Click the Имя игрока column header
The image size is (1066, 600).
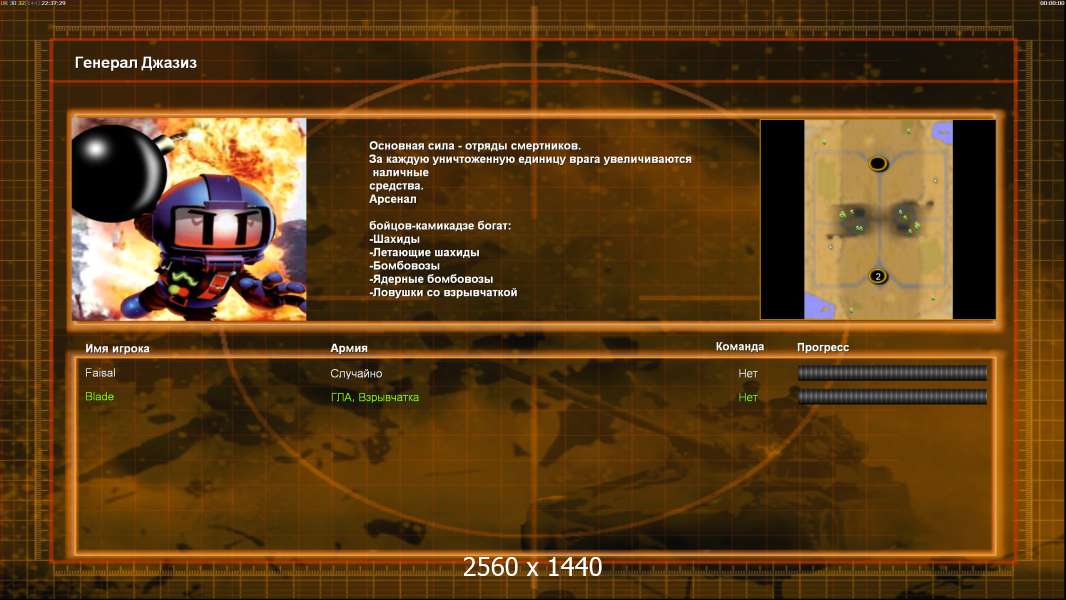coord(117,349)
